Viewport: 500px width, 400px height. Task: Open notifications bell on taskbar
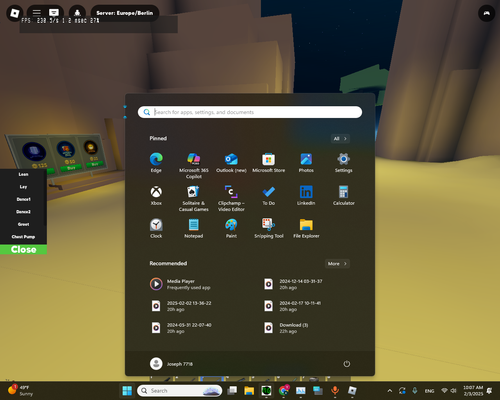point(489,391)
